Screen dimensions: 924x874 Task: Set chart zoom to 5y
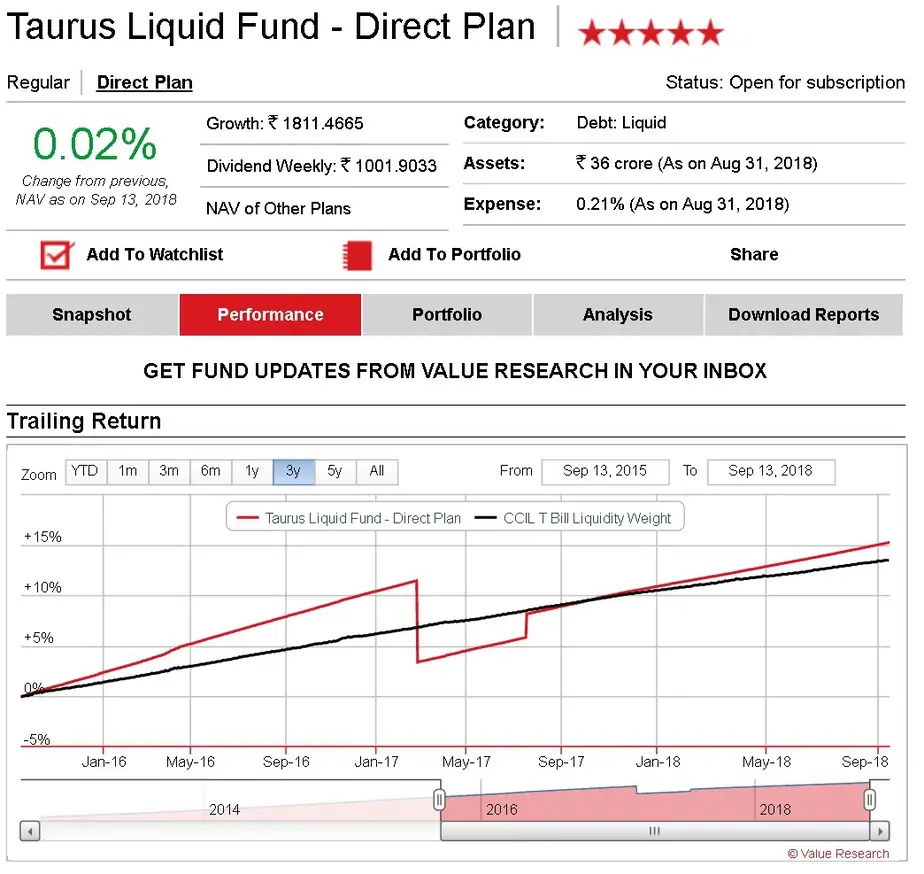[x=335, y=472]
